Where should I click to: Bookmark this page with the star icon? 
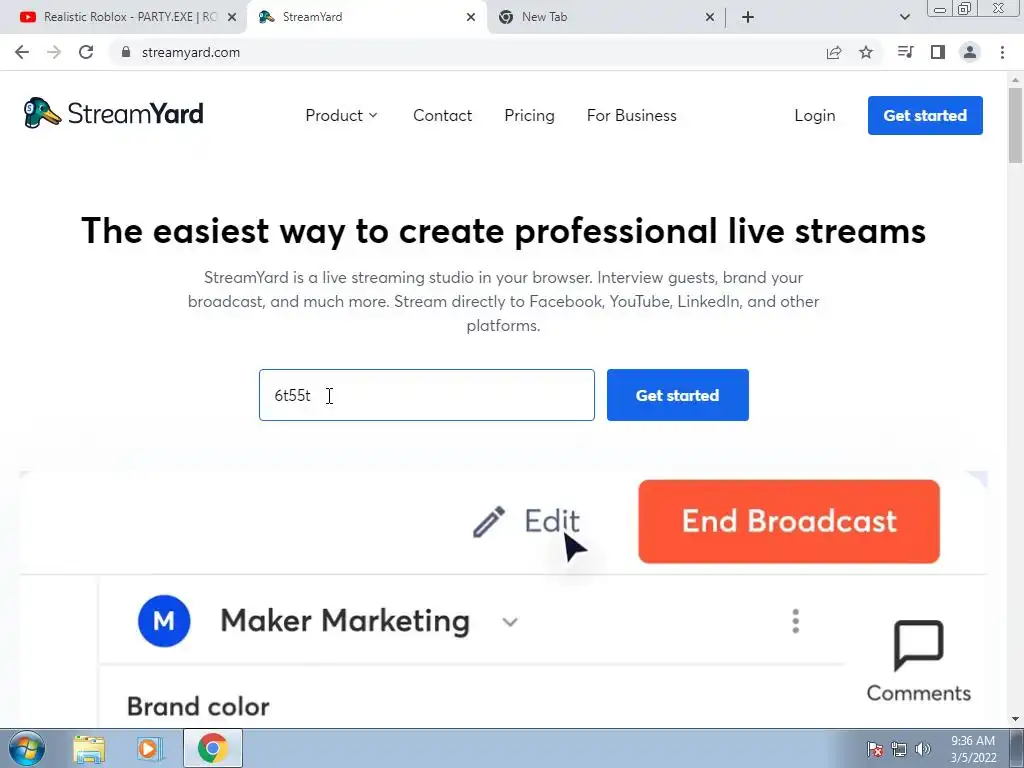click(866, 52)
